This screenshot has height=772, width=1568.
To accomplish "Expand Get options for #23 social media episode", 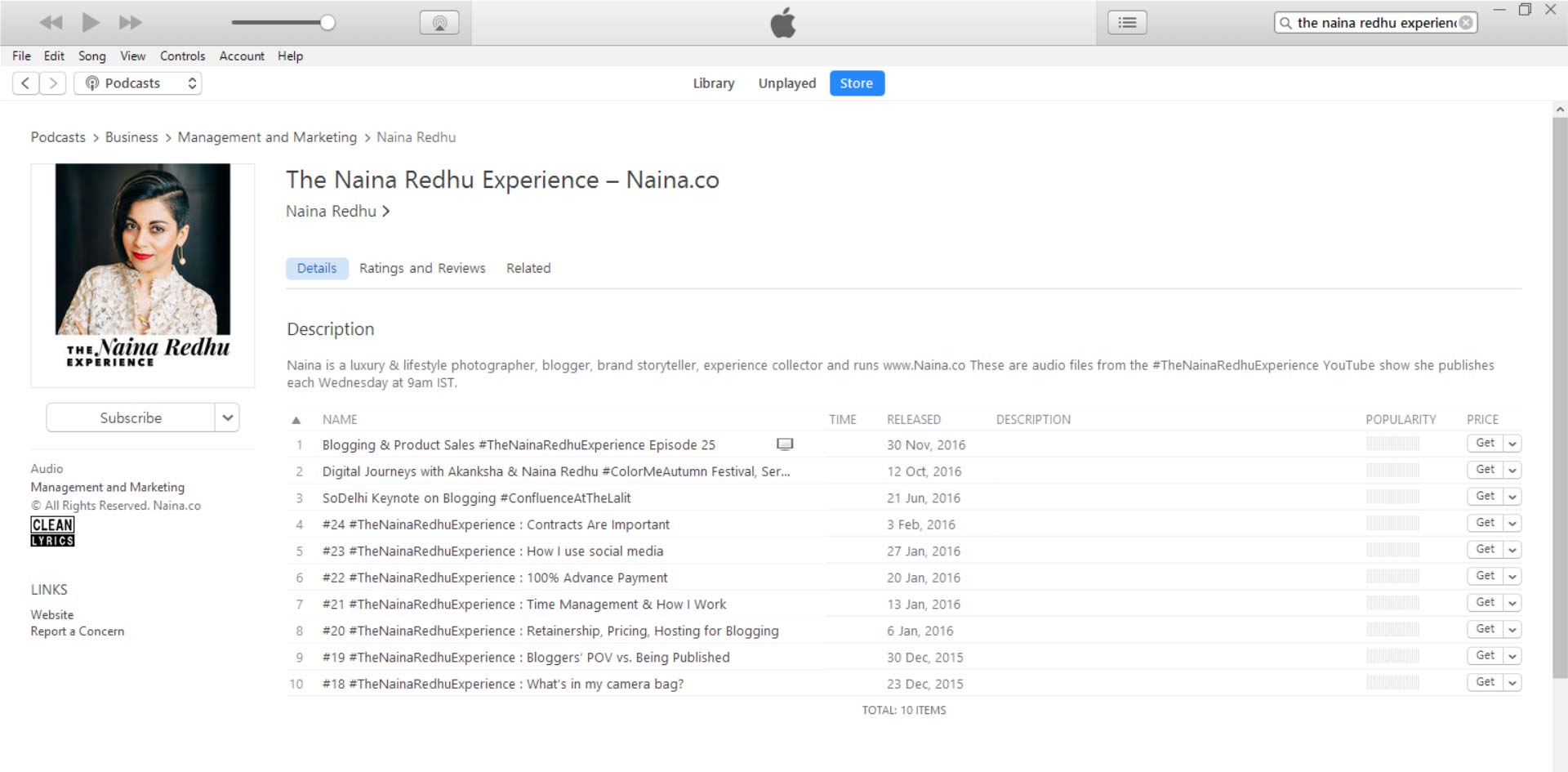I will (1512, 550).
